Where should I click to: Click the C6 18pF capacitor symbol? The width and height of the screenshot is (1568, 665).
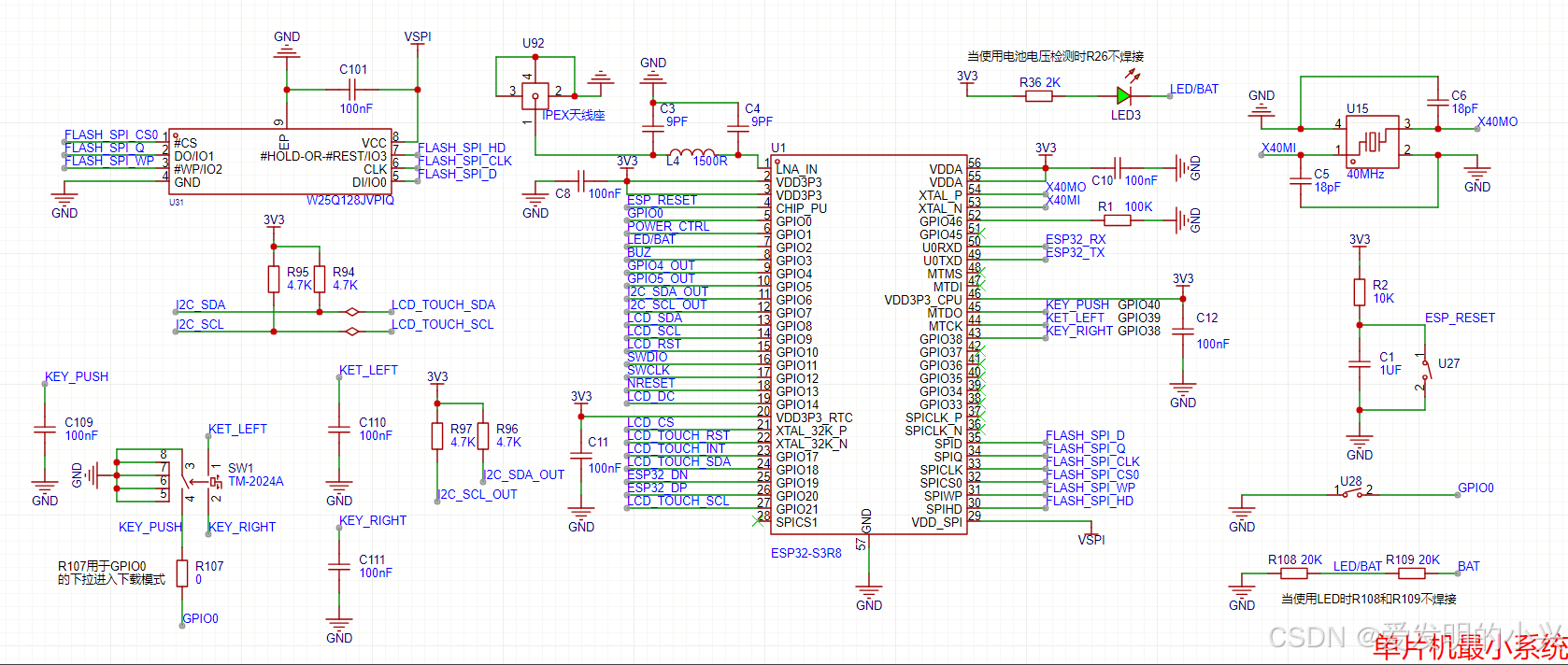[x=1438, y=102]
